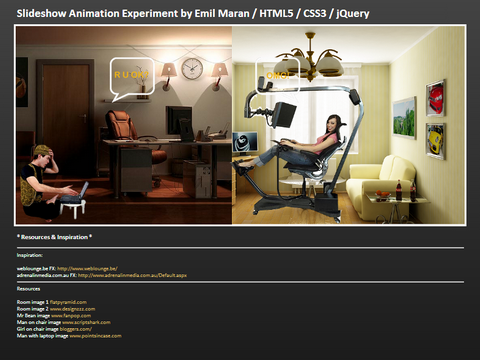This screenshot has height=360, width=480.
Task: Click the red car picture on the wall
Action: 436,98
